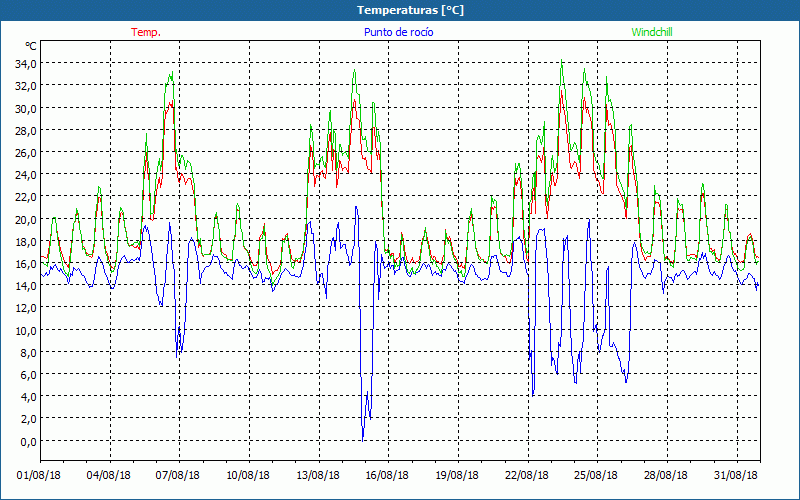Click the 6,0 y-axis value
Screen dimensions: 800x500
pos(30,375)
